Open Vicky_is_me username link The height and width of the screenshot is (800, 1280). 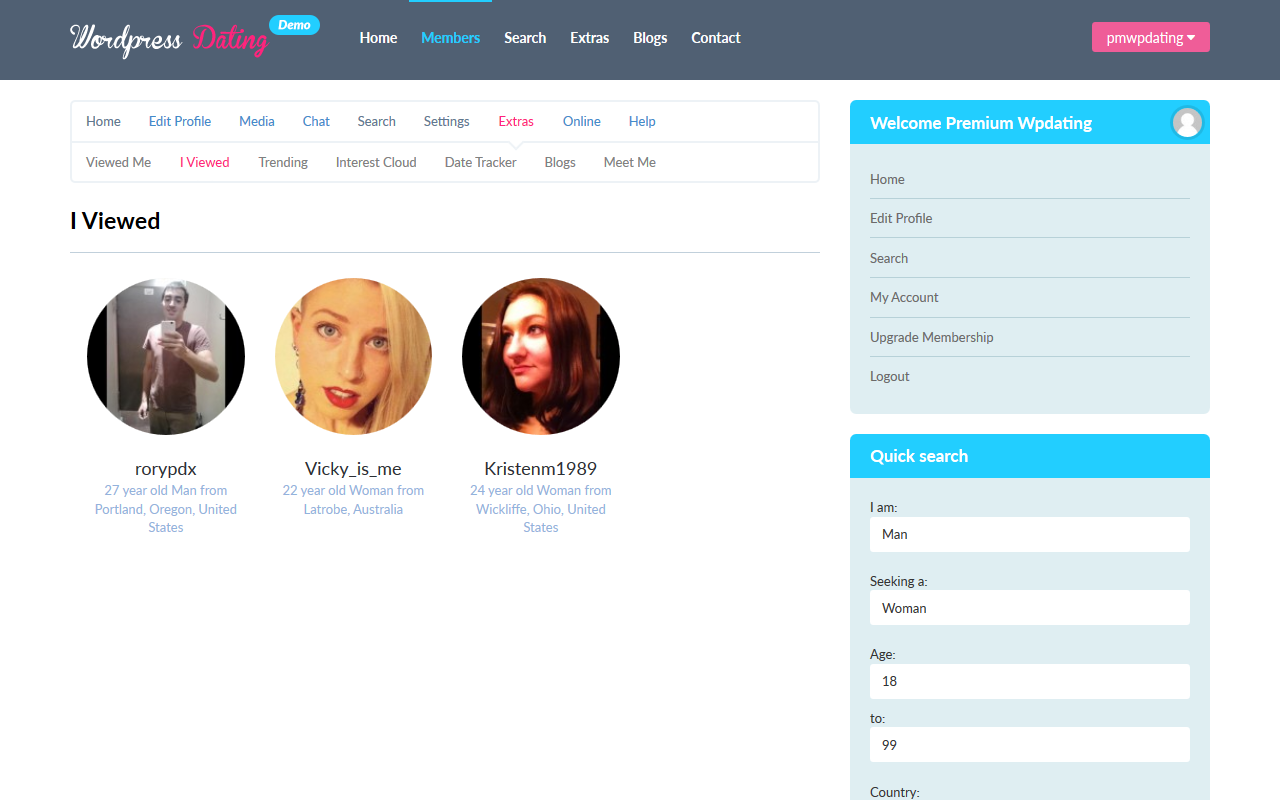tap(353, 468)
